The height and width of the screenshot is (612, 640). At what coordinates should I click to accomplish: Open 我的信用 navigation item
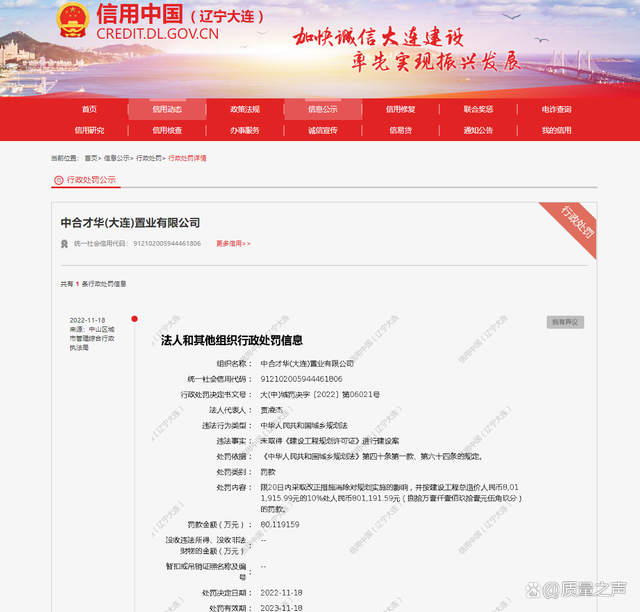point(556,130)
